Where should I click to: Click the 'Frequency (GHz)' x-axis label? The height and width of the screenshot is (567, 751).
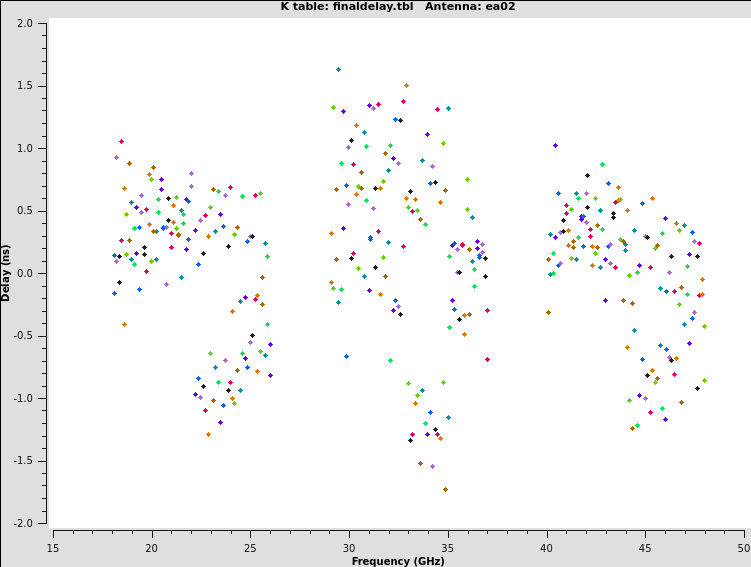tap(397, 561)
